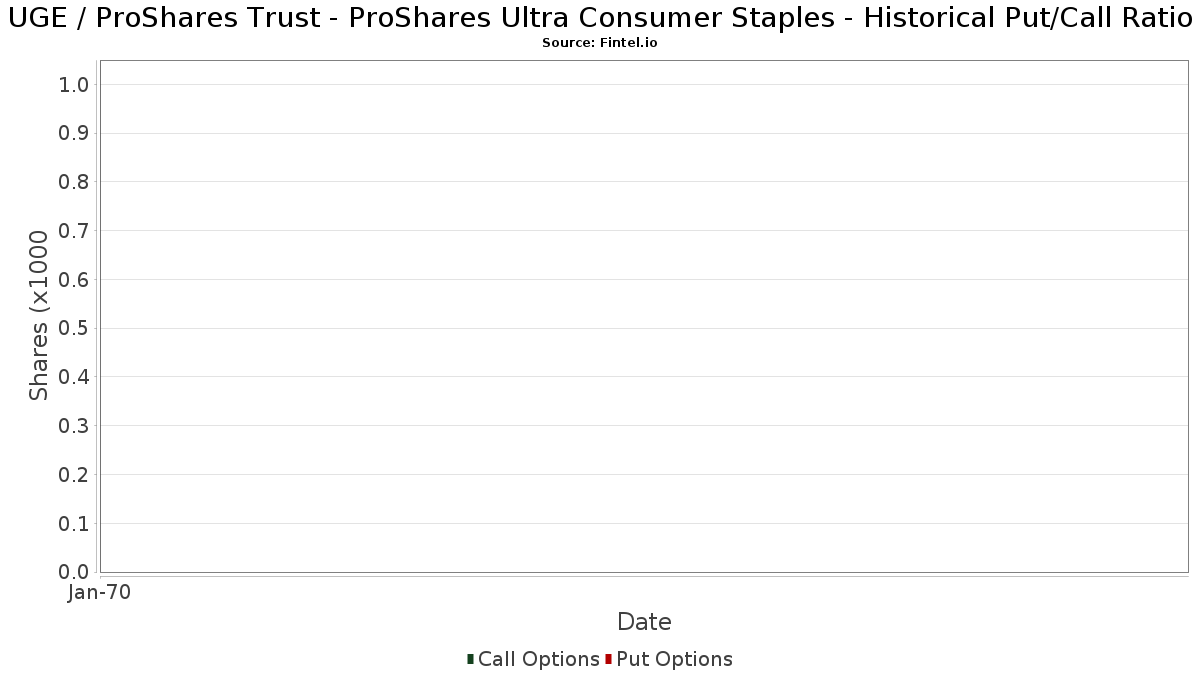Click the 0.9 y-axis tick label
Screen dimensions: 1200x675
(x=74, y=133)
